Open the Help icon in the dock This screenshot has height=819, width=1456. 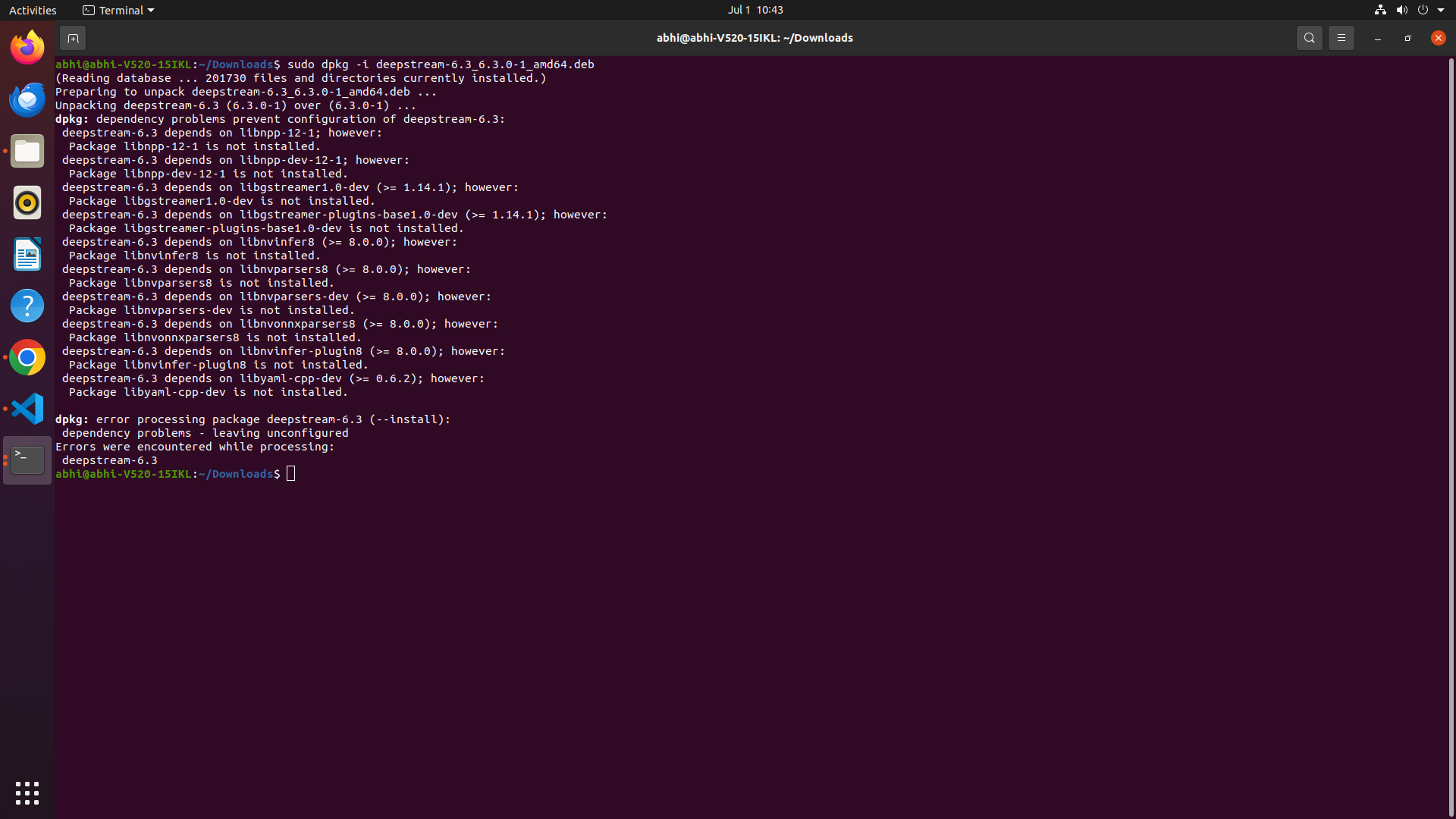(x=27, y=306)
